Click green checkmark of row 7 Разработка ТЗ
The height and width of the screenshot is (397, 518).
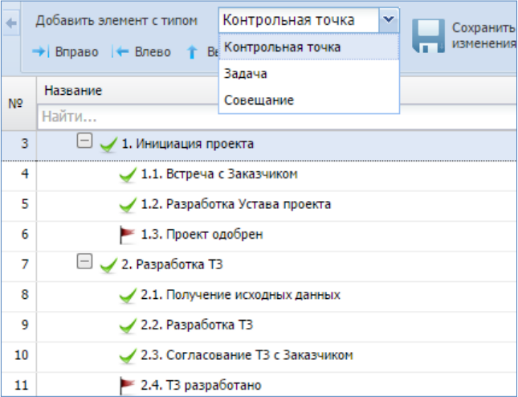108,265
